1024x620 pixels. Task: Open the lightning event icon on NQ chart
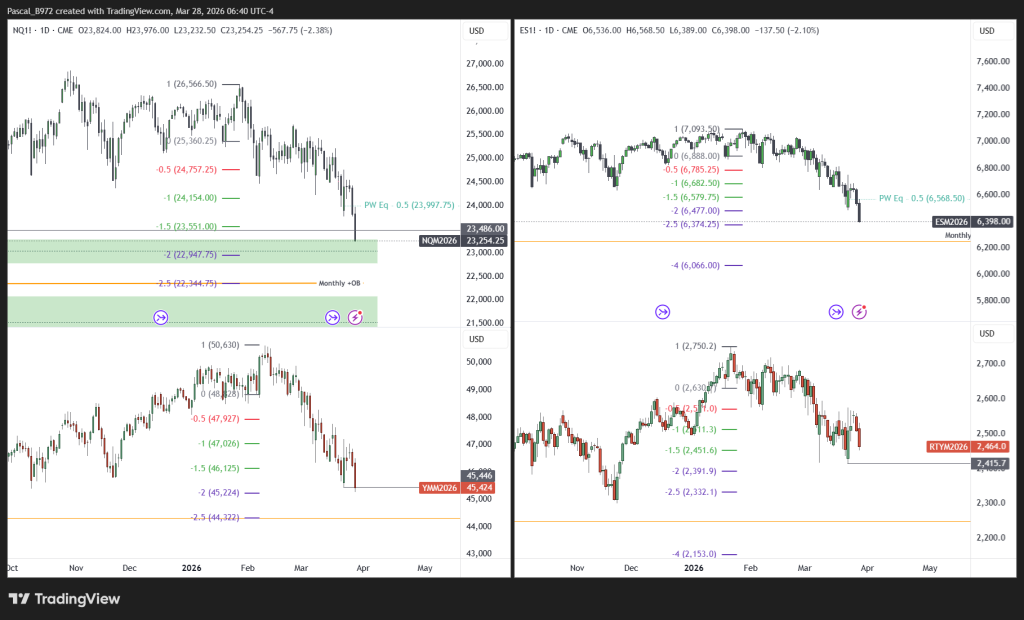click(x=356, y=318)
